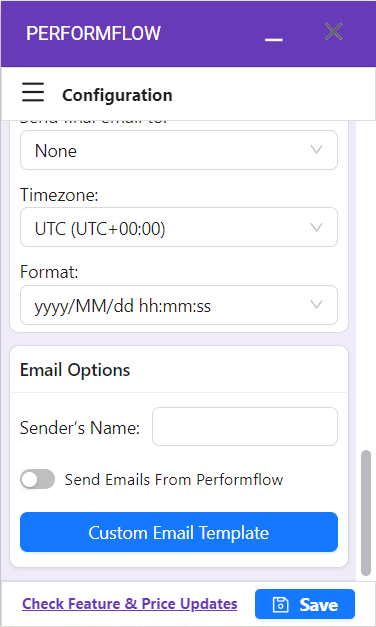Expand the Timezone UTC (UTC+00:00) selector
Viewport: 376px width, 627px height.
(179, 228)
